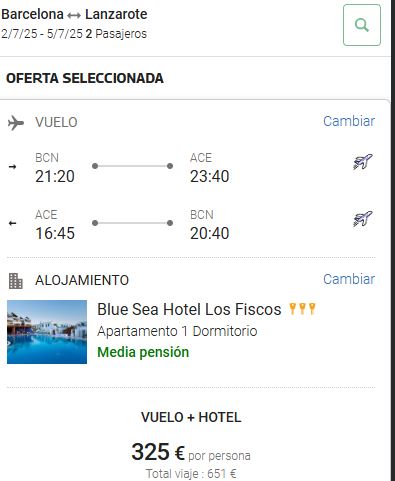
Task: Click the 21:20 BCN departure time
Action: [x=55, y=176]
